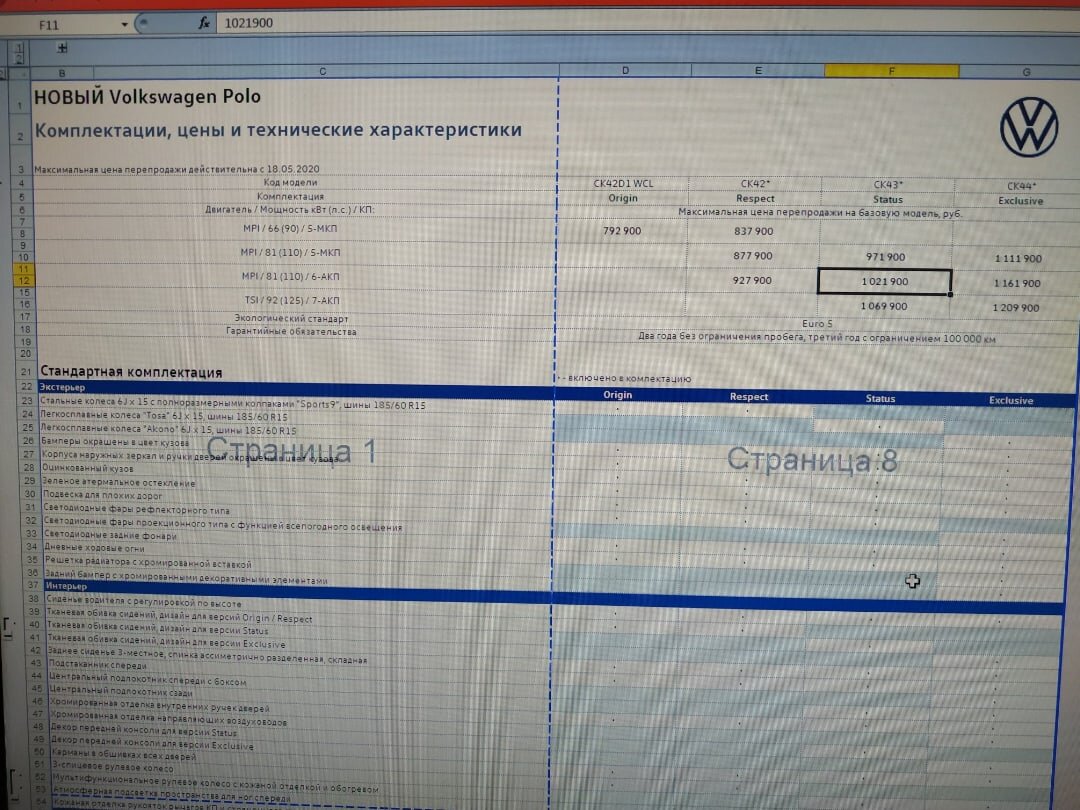This screenshot has height=810, width=1080.
Task: Select row Подстаканник спереди
Action: pyautogui.click(x=97, y=665)
